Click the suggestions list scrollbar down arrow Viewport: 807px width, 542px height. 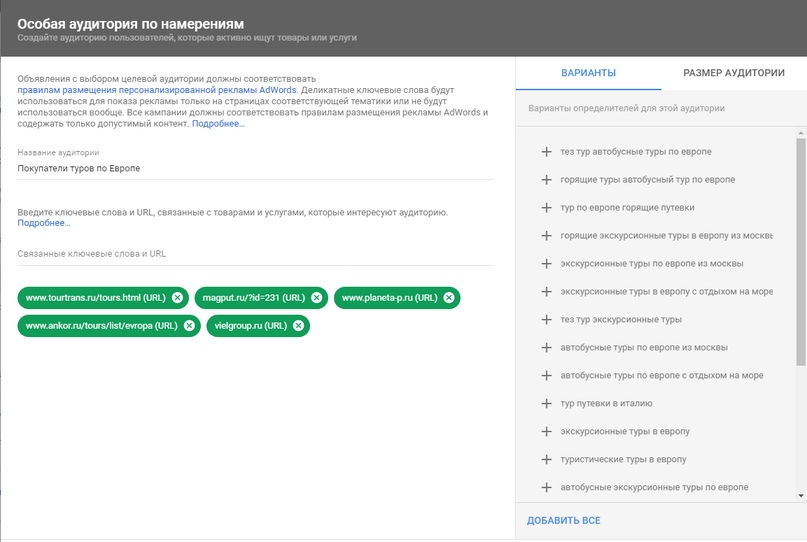pyautogui.click(x=801, y=496)
